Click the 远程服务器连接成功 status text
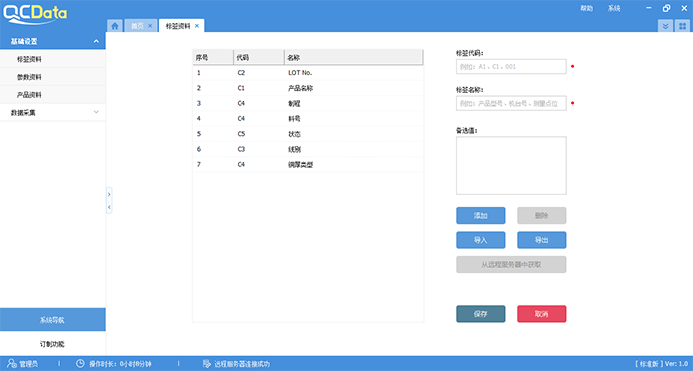The height and width of the screenshot is (371, 693). (x=242, y=364)
